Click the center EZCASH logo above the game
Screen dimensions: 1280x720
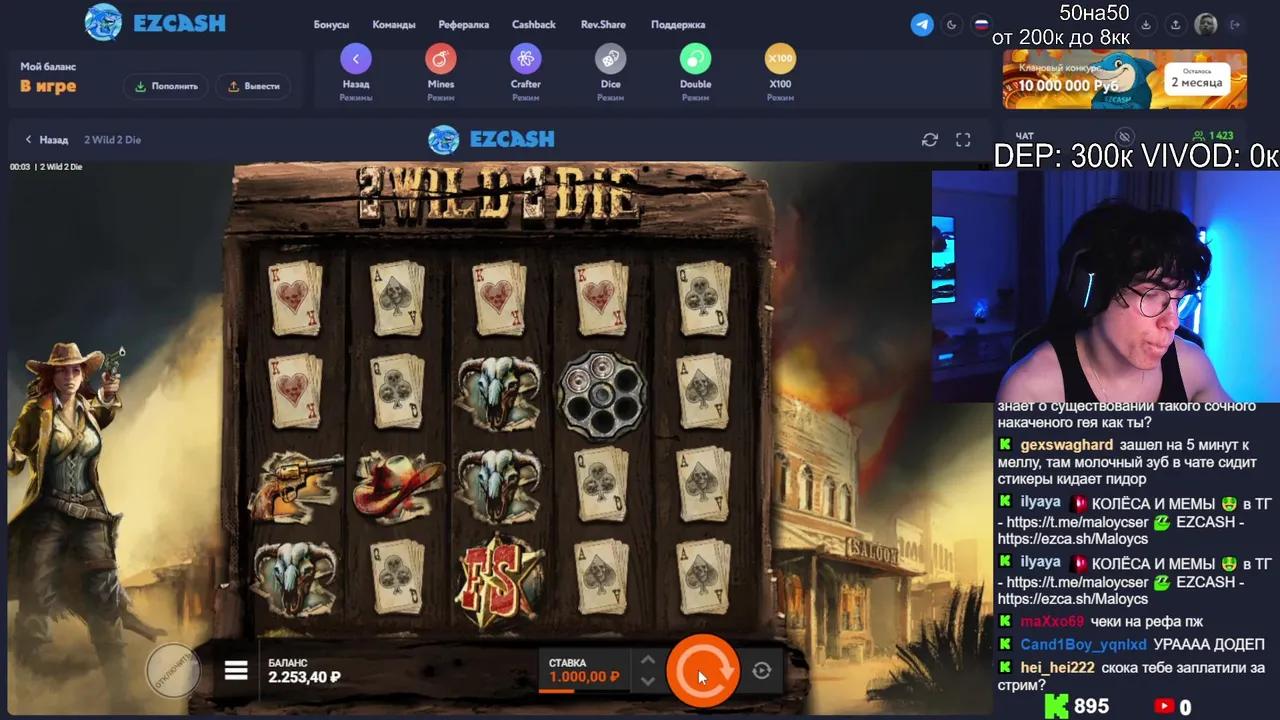click(x=491, y=140)
